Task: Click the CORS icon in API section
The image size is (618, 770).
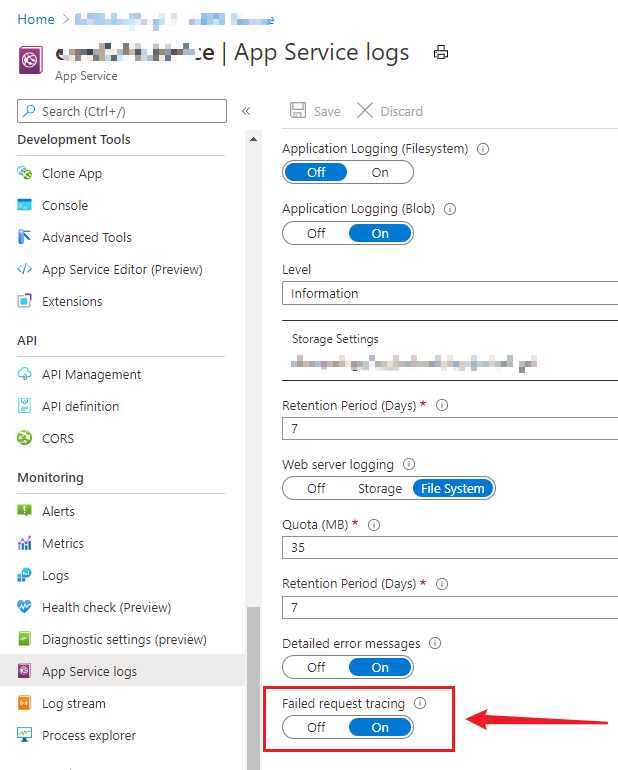Action: 25,438
